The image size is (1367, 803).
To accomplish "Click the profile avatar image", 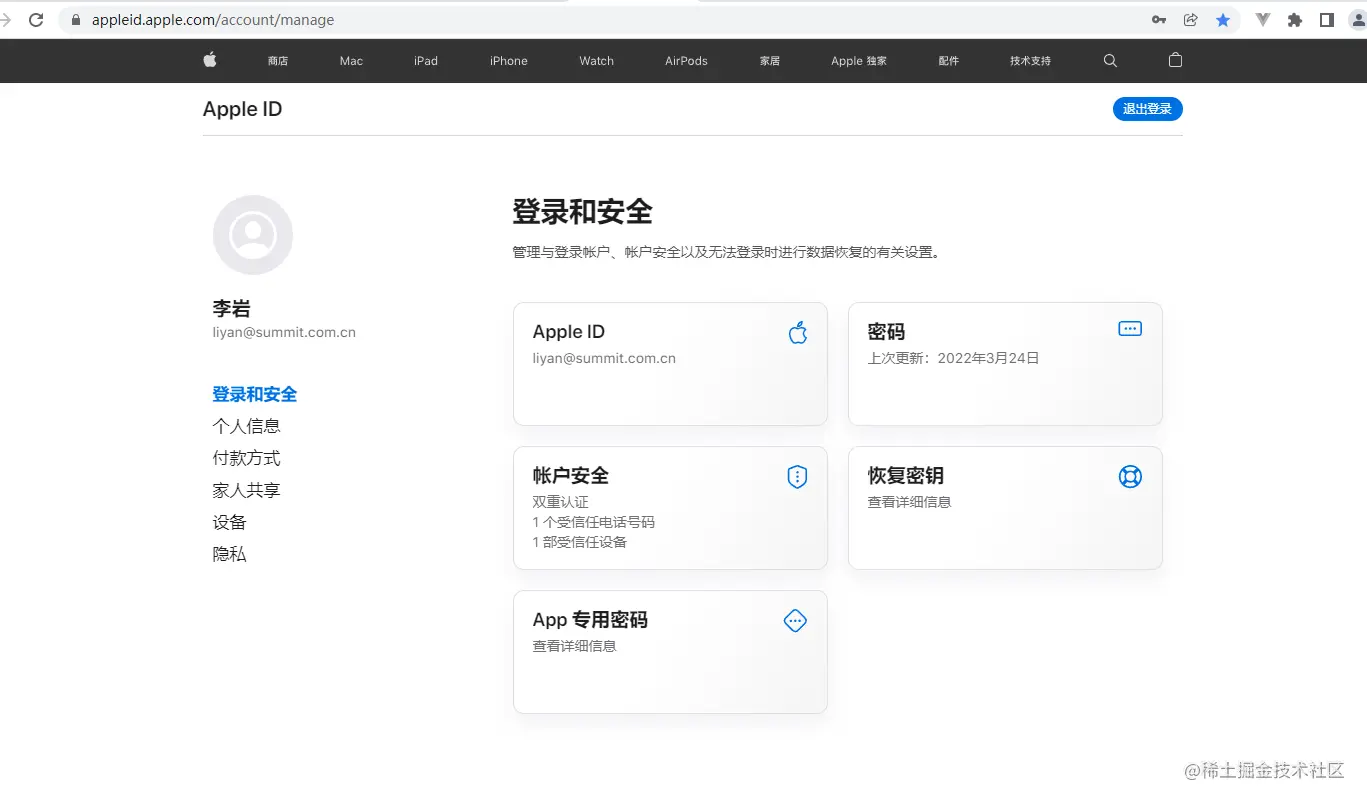I will tap(252, 234).
